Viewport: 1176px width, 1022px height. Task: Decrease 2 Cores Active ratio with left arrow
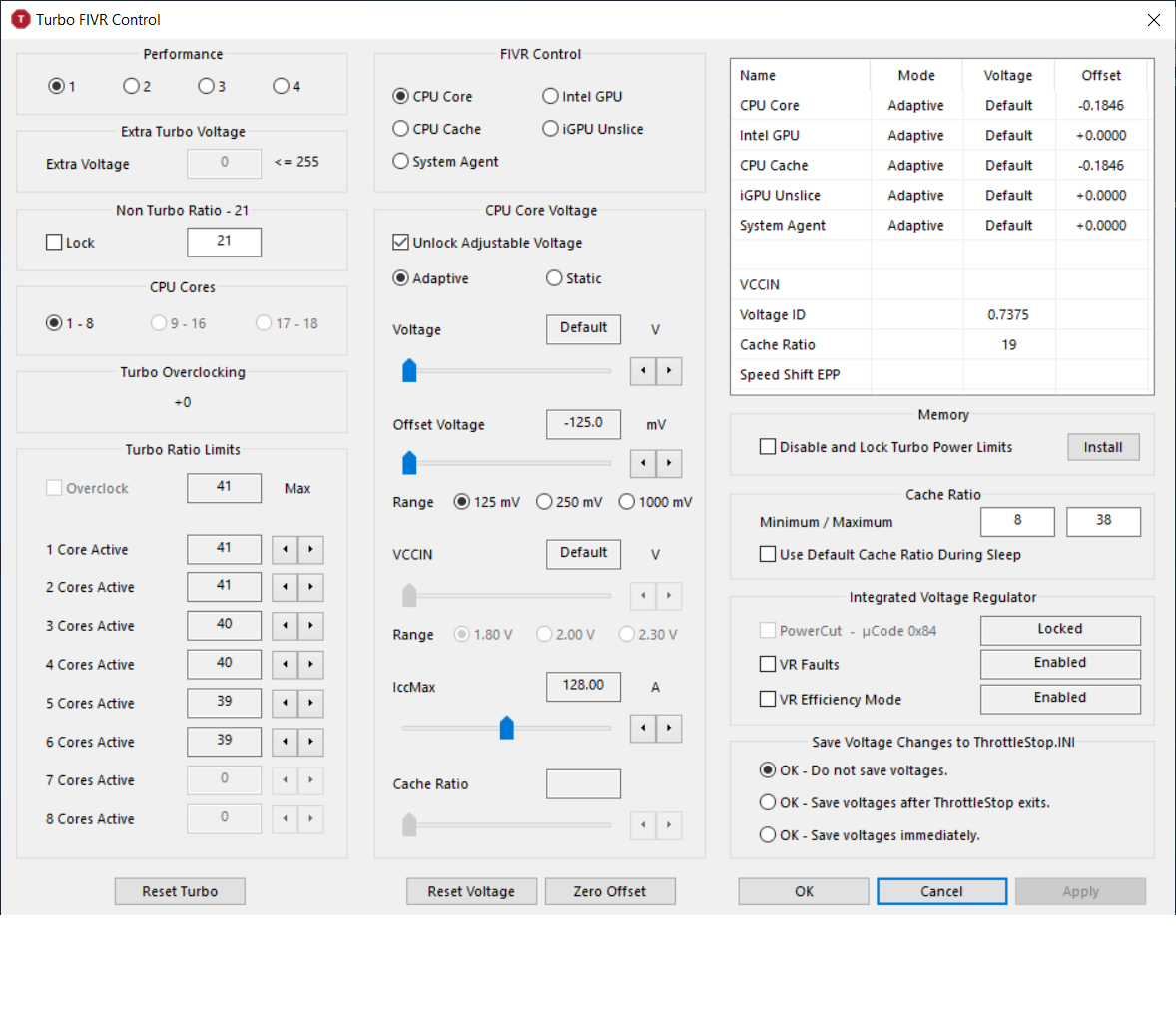coord(285,587)
